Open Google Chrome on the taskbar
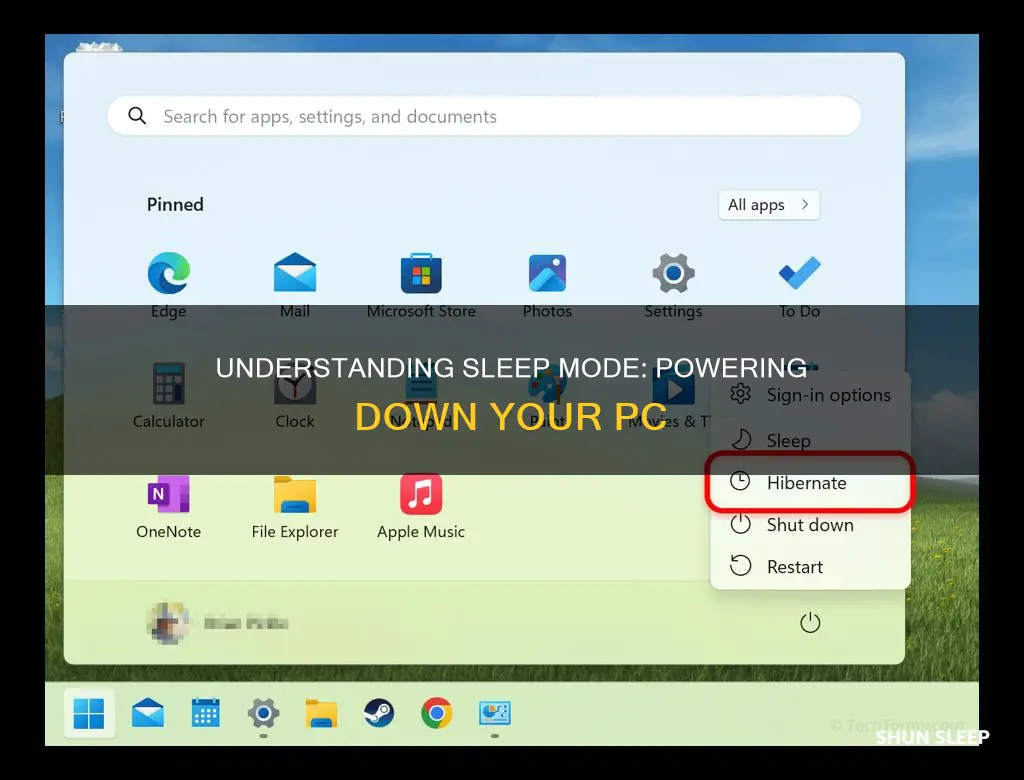The height and width of the screenshot is (780, 1024). tap(437, 713)
